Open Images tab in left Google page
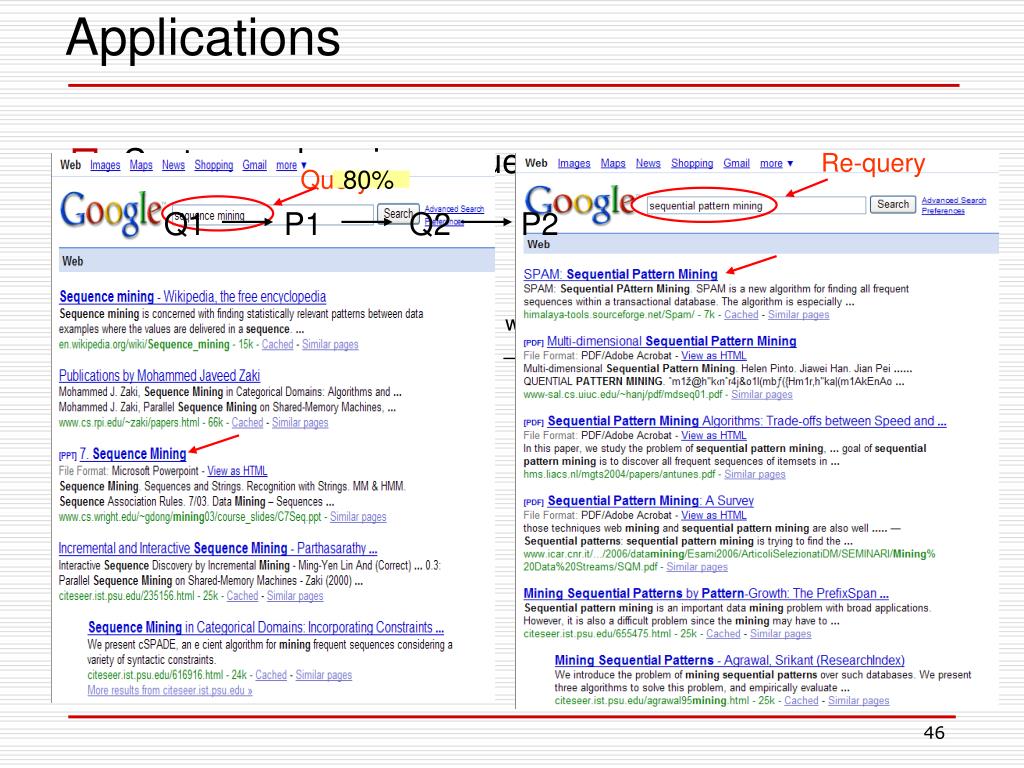Image resolution: width=1024 pixels, height=768 pixels. 105,165
